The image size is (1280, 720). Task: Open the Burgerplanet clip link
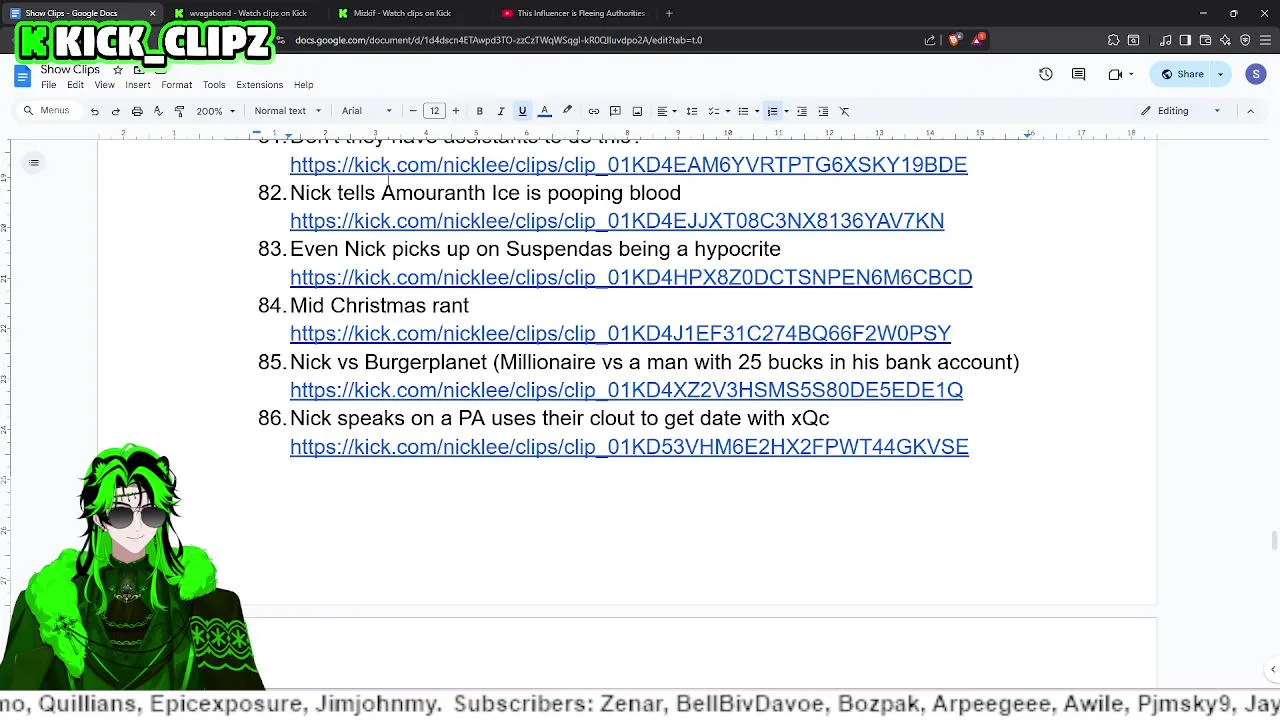pos(626,390)
